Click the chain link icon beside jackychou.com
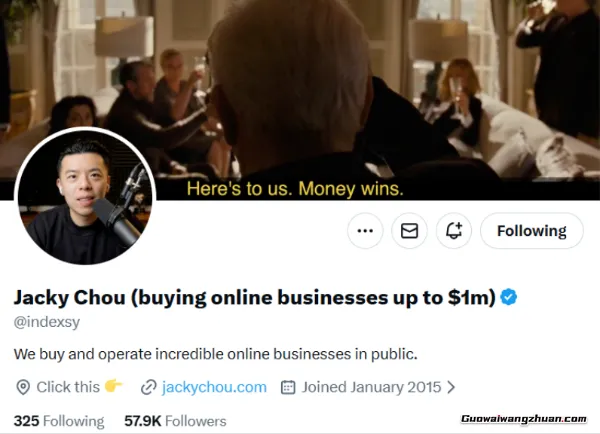 click(148, 387)
